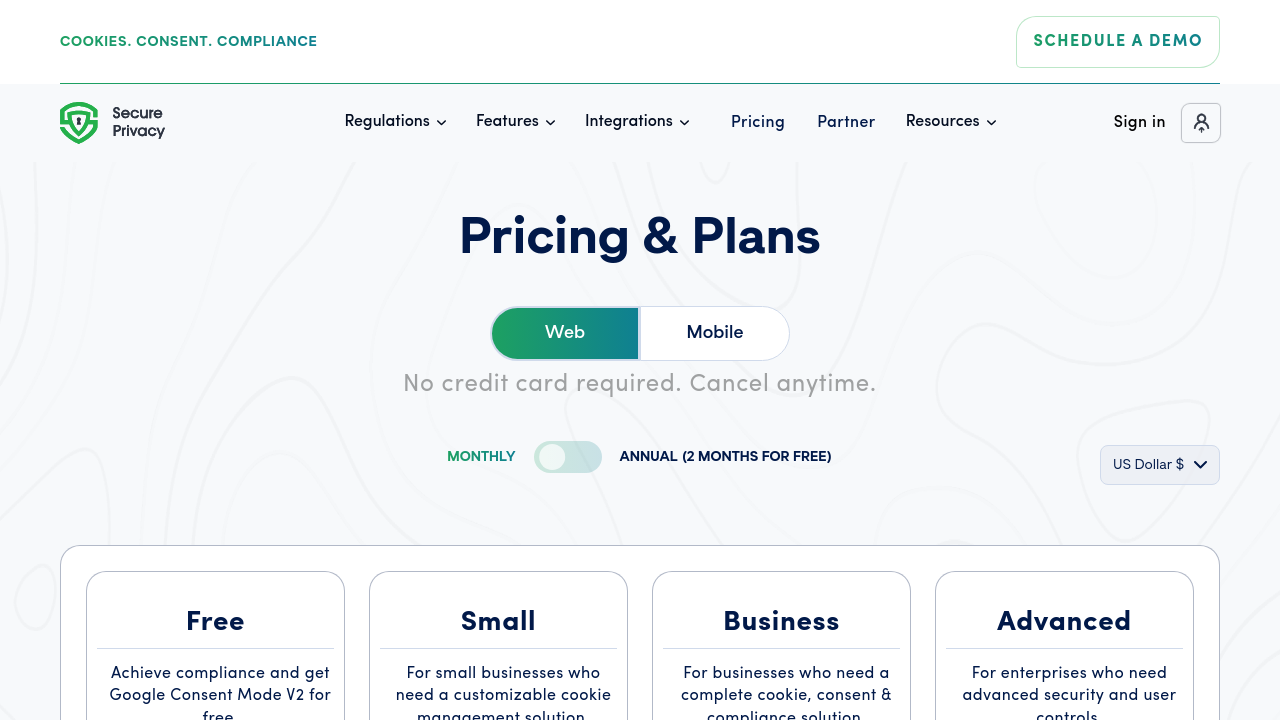Open the Pricing page link
Screen dimensions: 1280x720
(758, 122)
